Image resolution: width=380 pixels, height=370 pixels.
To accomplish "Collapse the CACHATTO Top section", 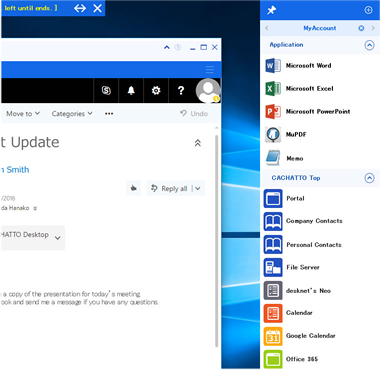I will tap(369, 178).
